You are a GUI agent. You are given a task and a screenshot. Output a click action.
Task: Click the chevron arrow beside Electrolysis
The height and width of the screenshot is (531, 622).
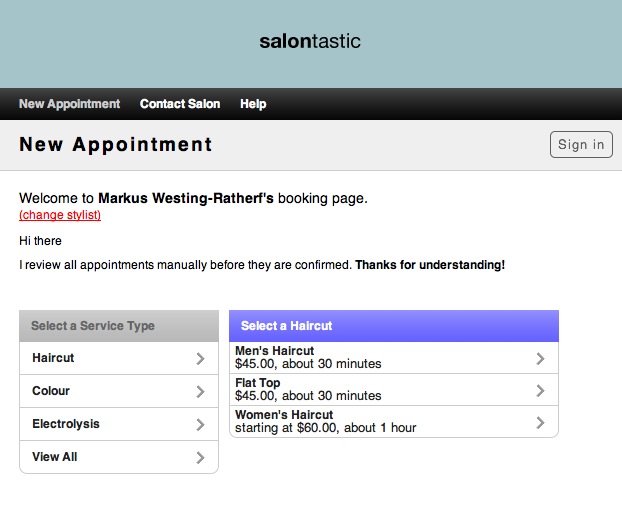tap(200, 424)
